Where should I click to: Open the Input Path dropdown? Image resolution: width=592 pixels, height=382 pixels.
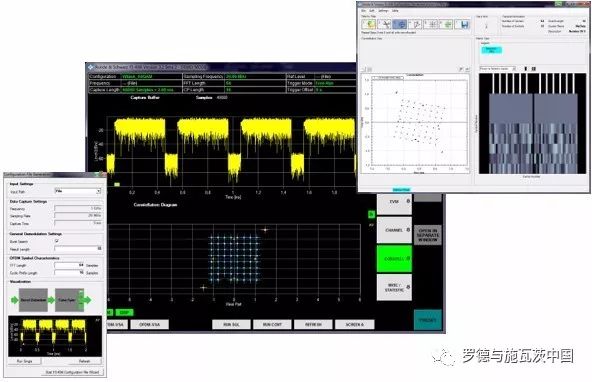(78, 191)
